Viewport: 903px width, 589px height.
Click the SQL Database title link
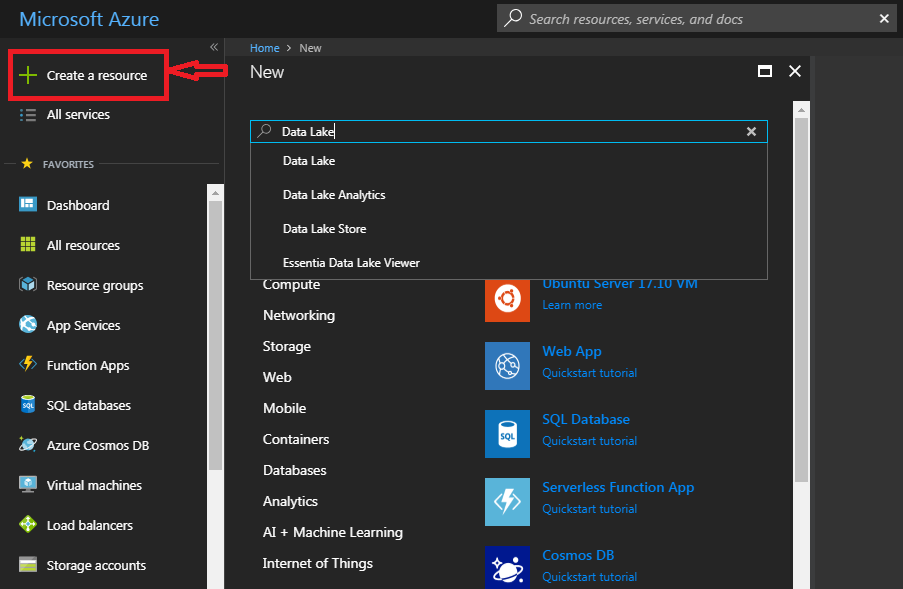point(586,419)
